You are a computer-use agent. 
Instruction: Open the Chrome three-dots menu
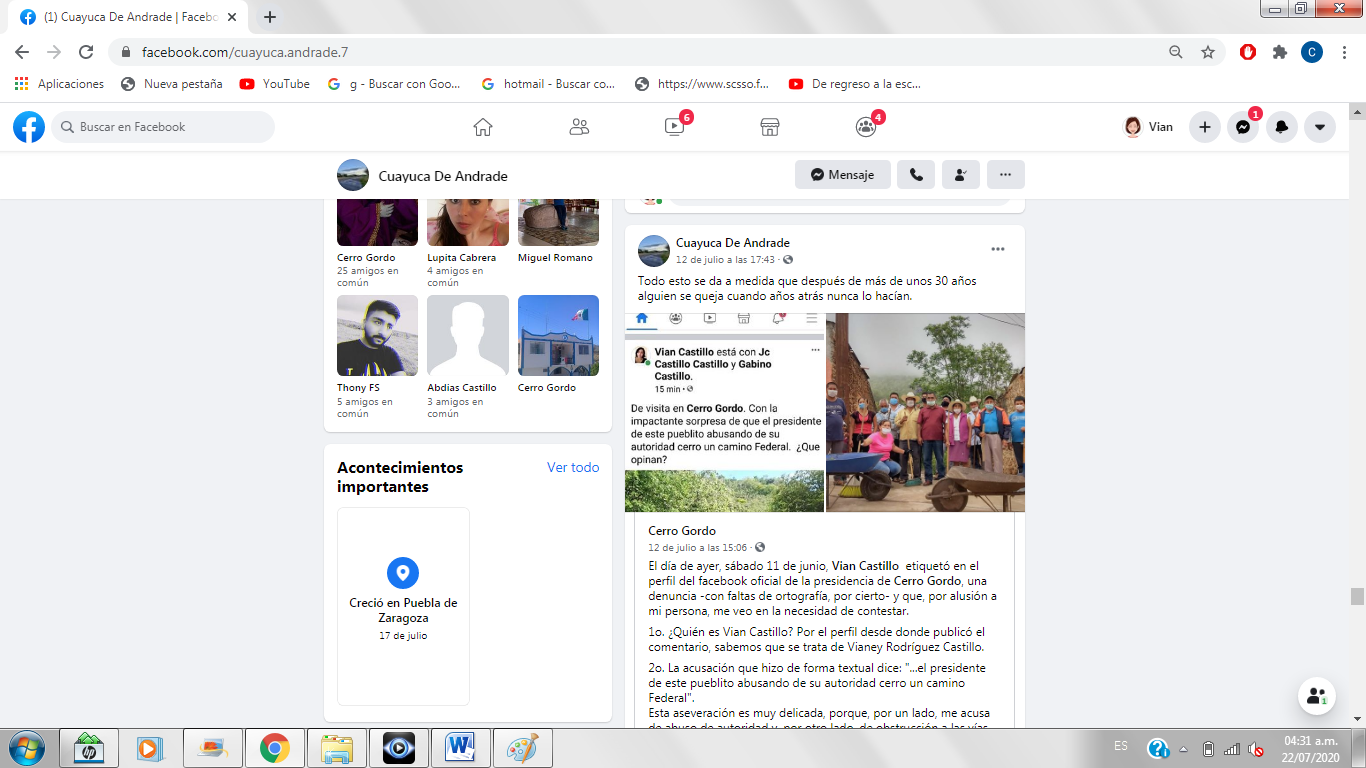(1344, 52)
